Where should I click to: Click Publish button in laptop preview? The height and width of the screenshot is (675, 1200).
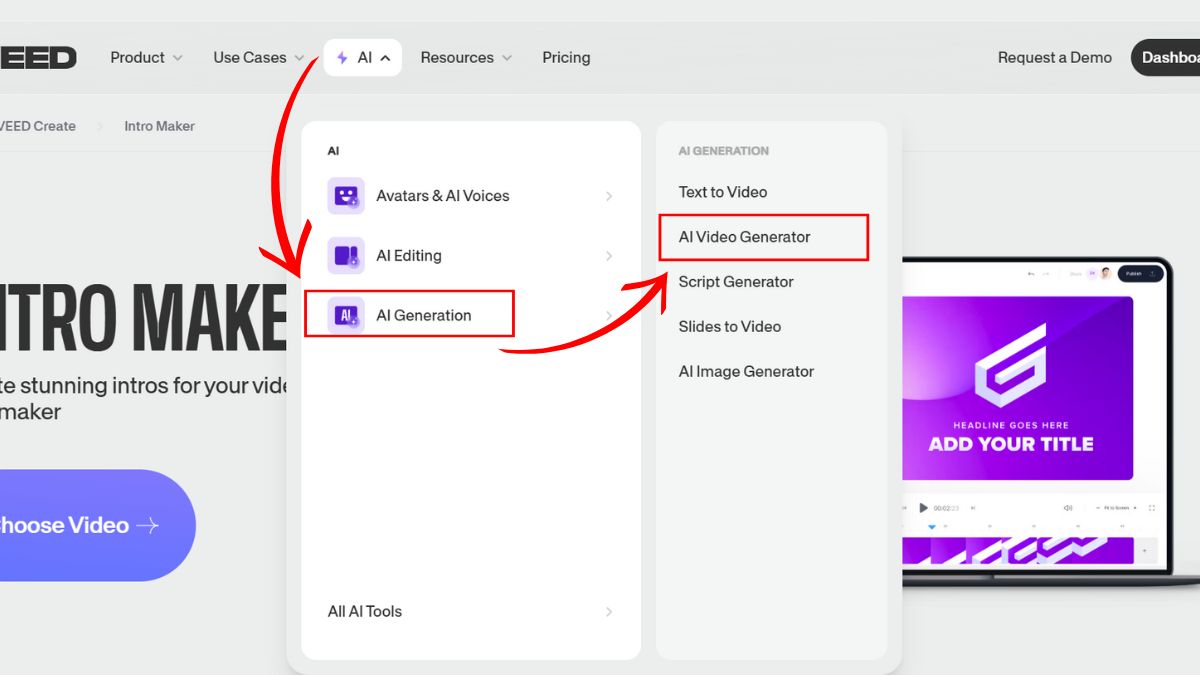pyautogui.click(x=1140, y=274)
